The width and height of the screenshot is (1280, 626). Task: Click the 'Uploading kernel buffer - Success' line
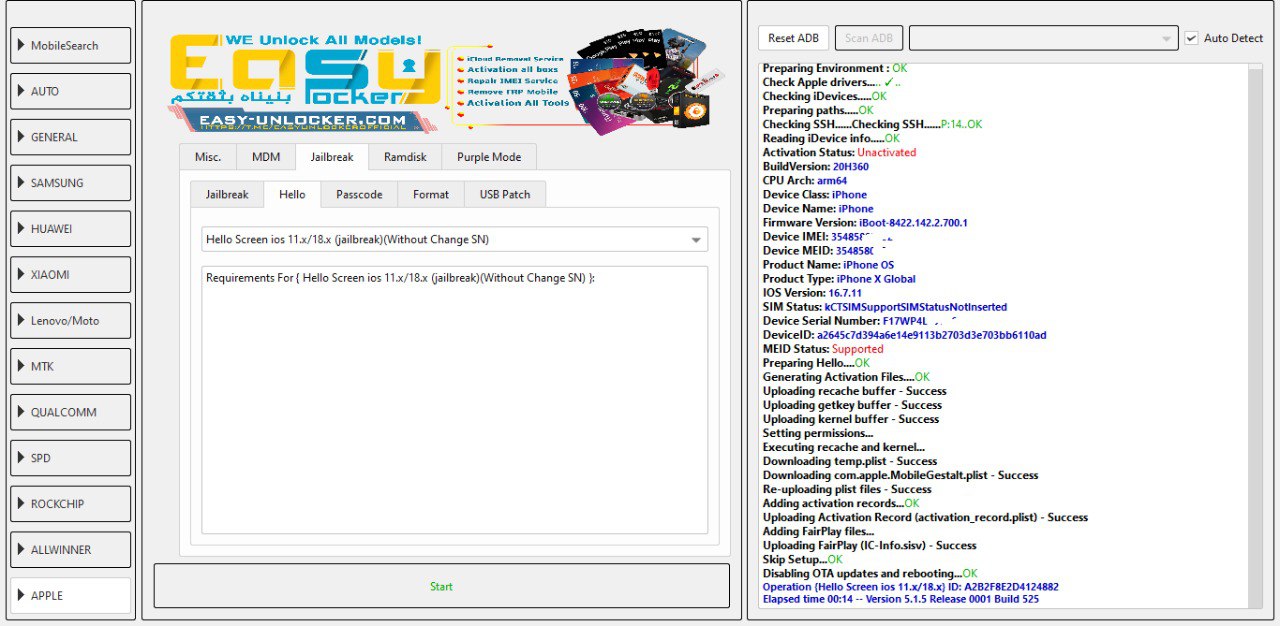(851, 419)
